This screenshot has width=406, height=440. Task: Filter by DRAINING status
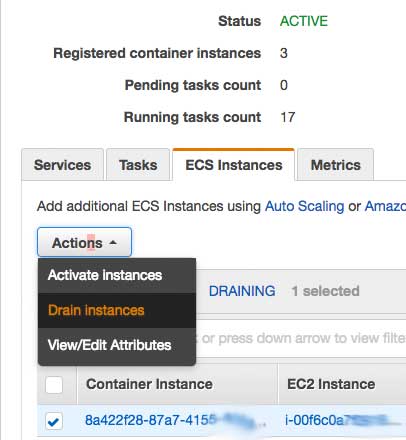(x=242, y=291)
